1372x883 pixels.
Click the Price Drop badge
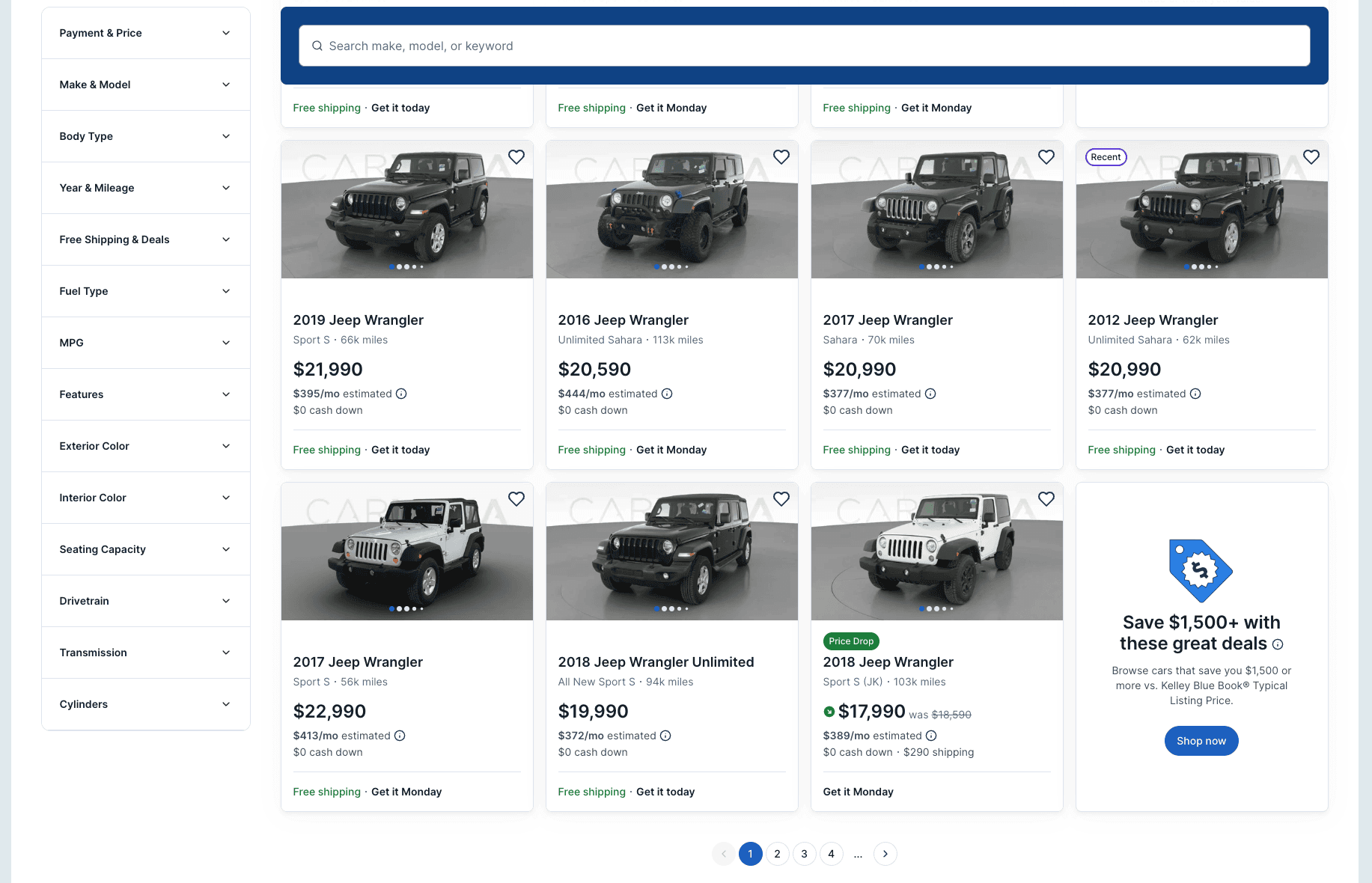click(x=851, y=641)
